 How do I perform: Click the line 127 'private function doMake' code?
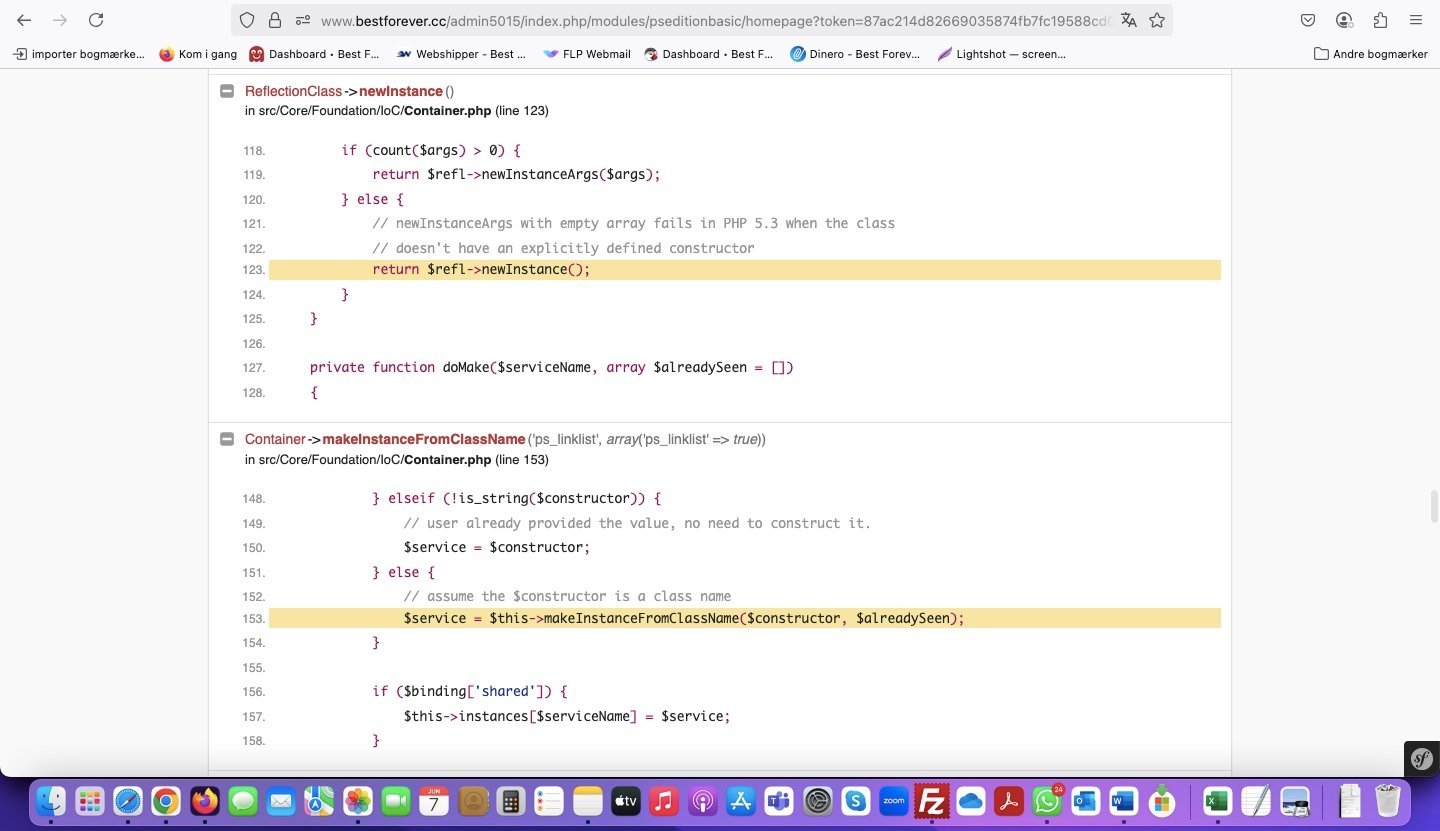[551, 367]
